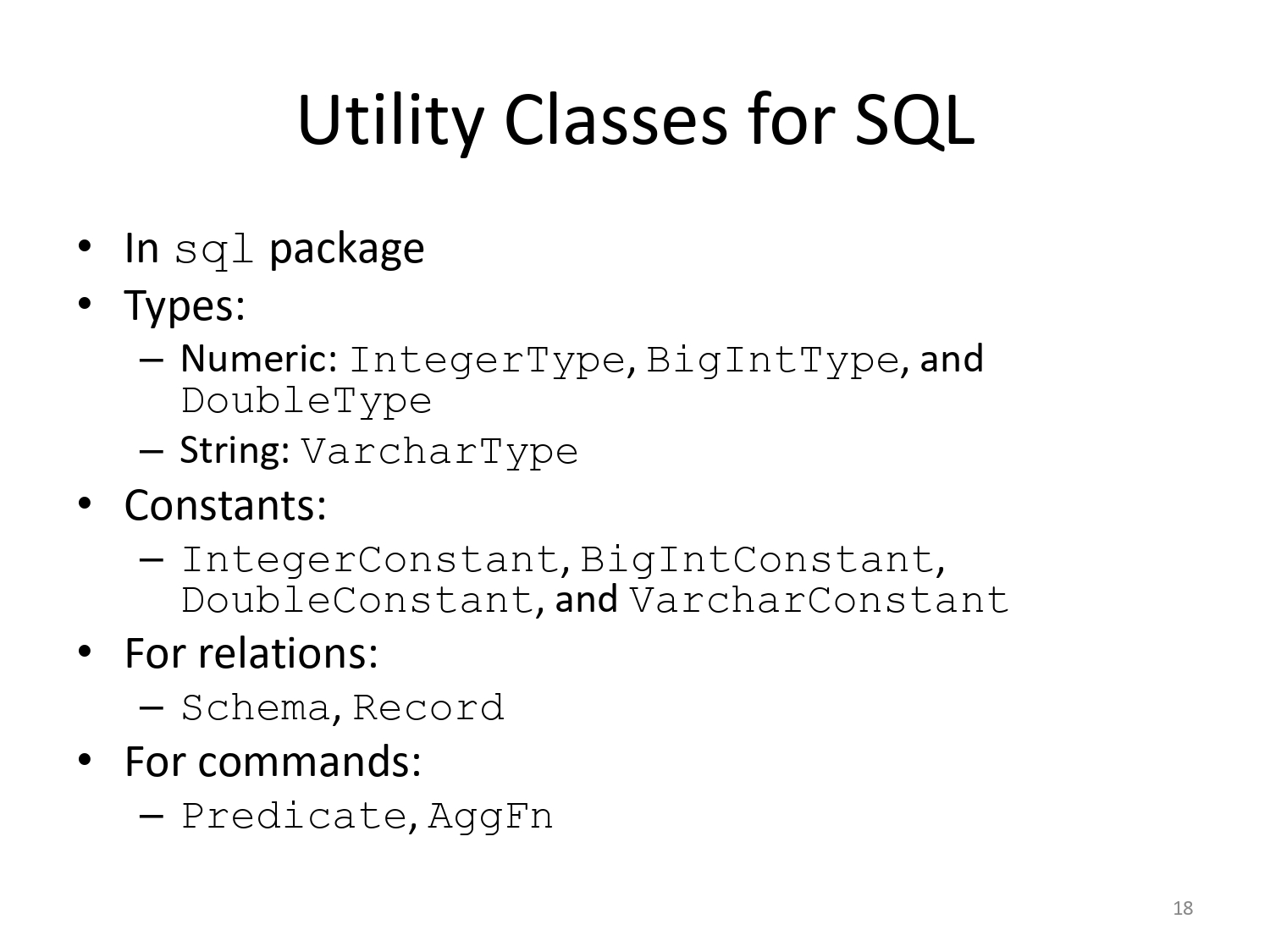Click on "BigIntConstant" text
Image resolution: width=1270 pixels, height=952 pixels.
pyautogui.click(x=758, y=559)
